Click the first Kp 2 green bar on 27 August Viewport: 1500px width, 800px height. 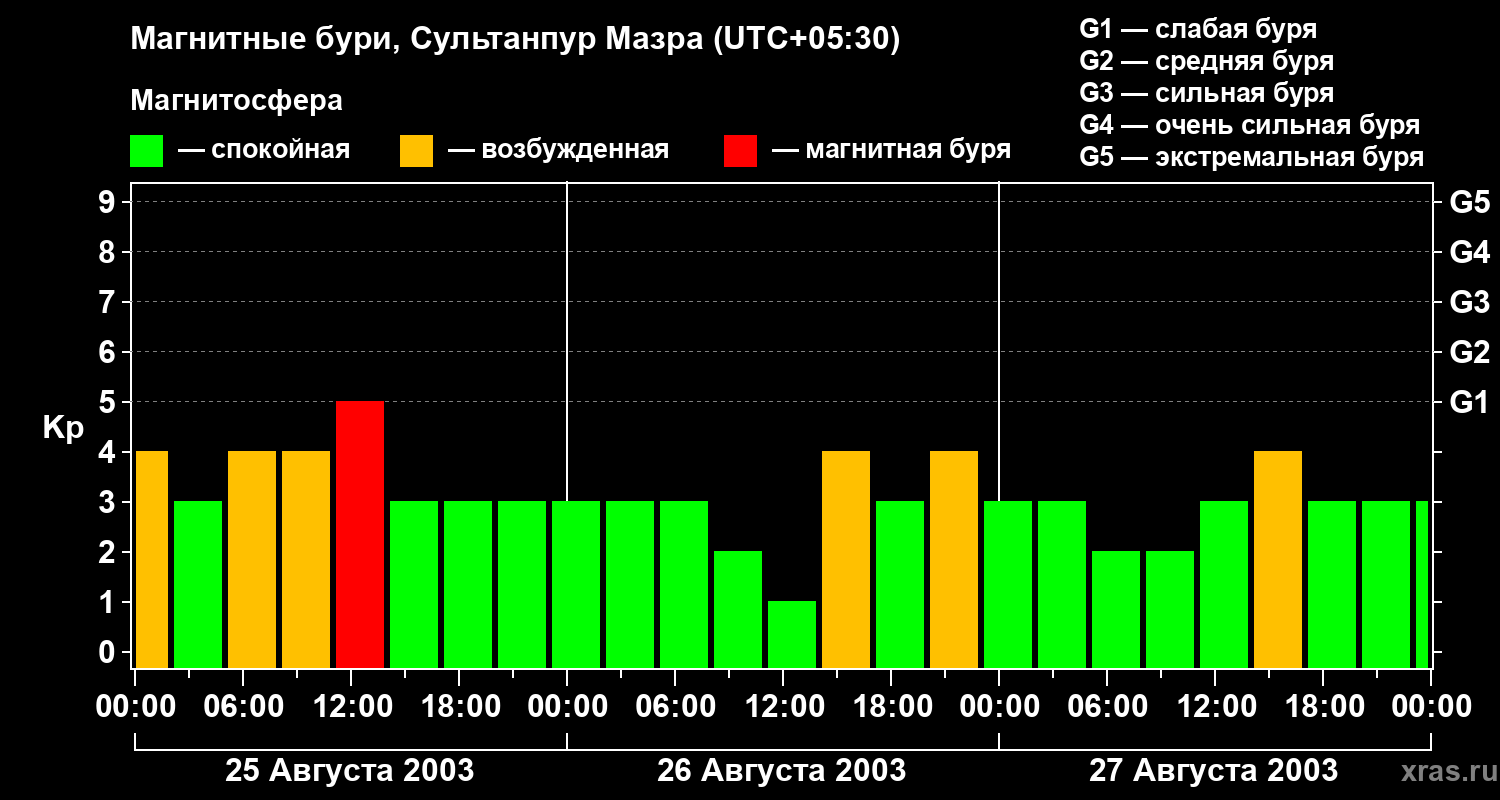pos(1116,609)
